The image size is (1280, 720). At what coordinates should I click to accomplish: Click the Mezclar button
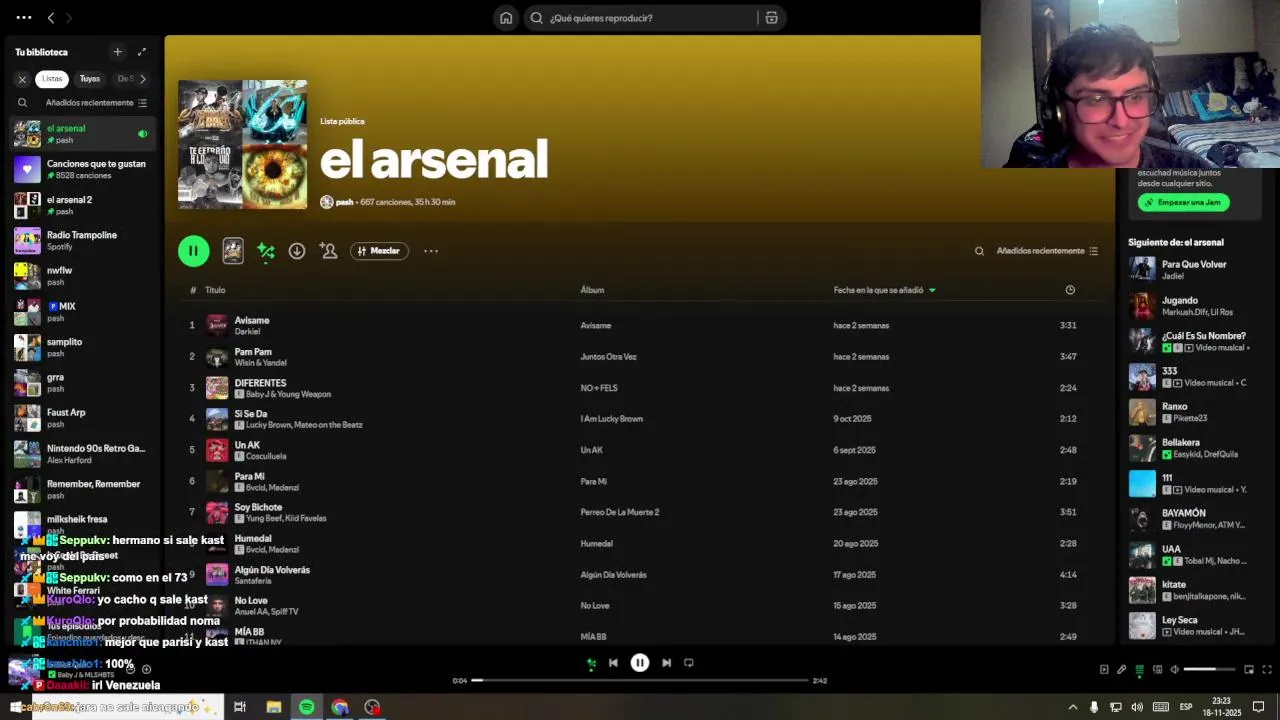379,251
